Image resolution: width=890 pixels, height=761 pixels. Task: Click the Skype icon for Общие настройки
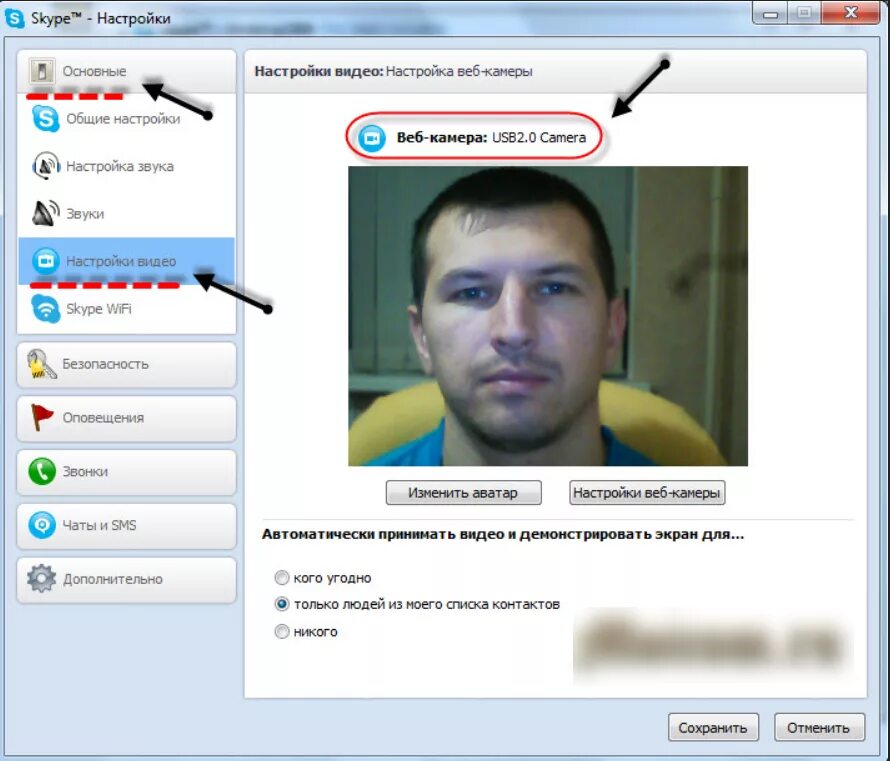click(x=45, y=119)
